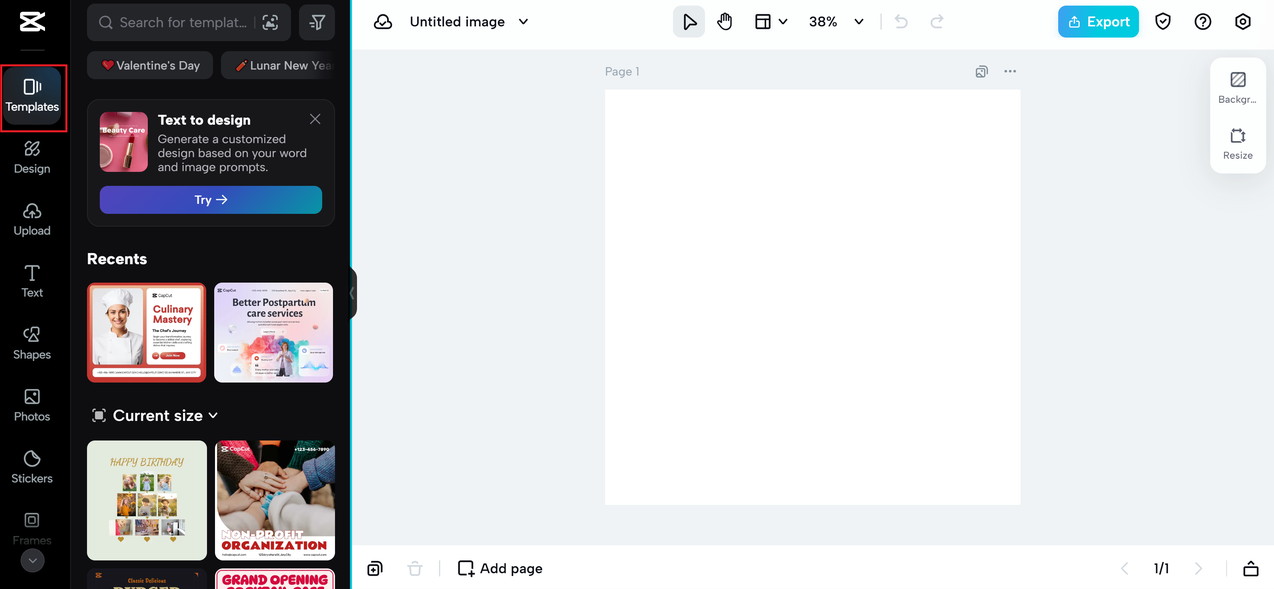Open the Culinary Mastery recent template

pos(147,332)
